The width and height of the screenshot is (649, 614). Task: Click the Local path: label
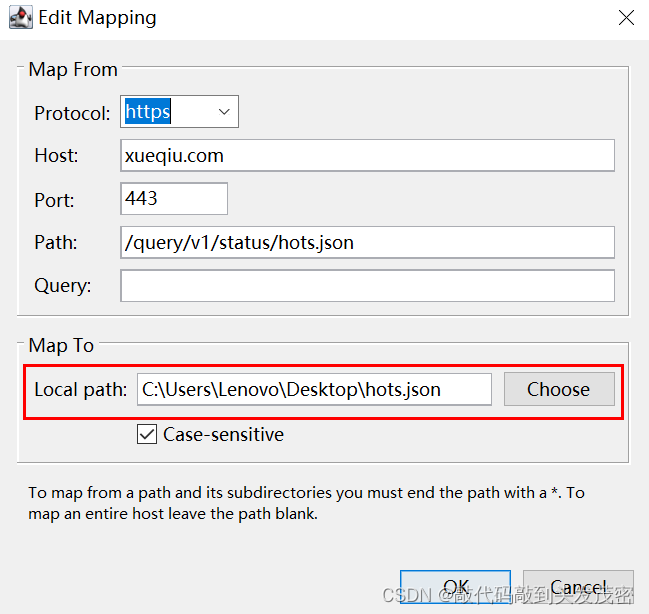pos(81,390)
